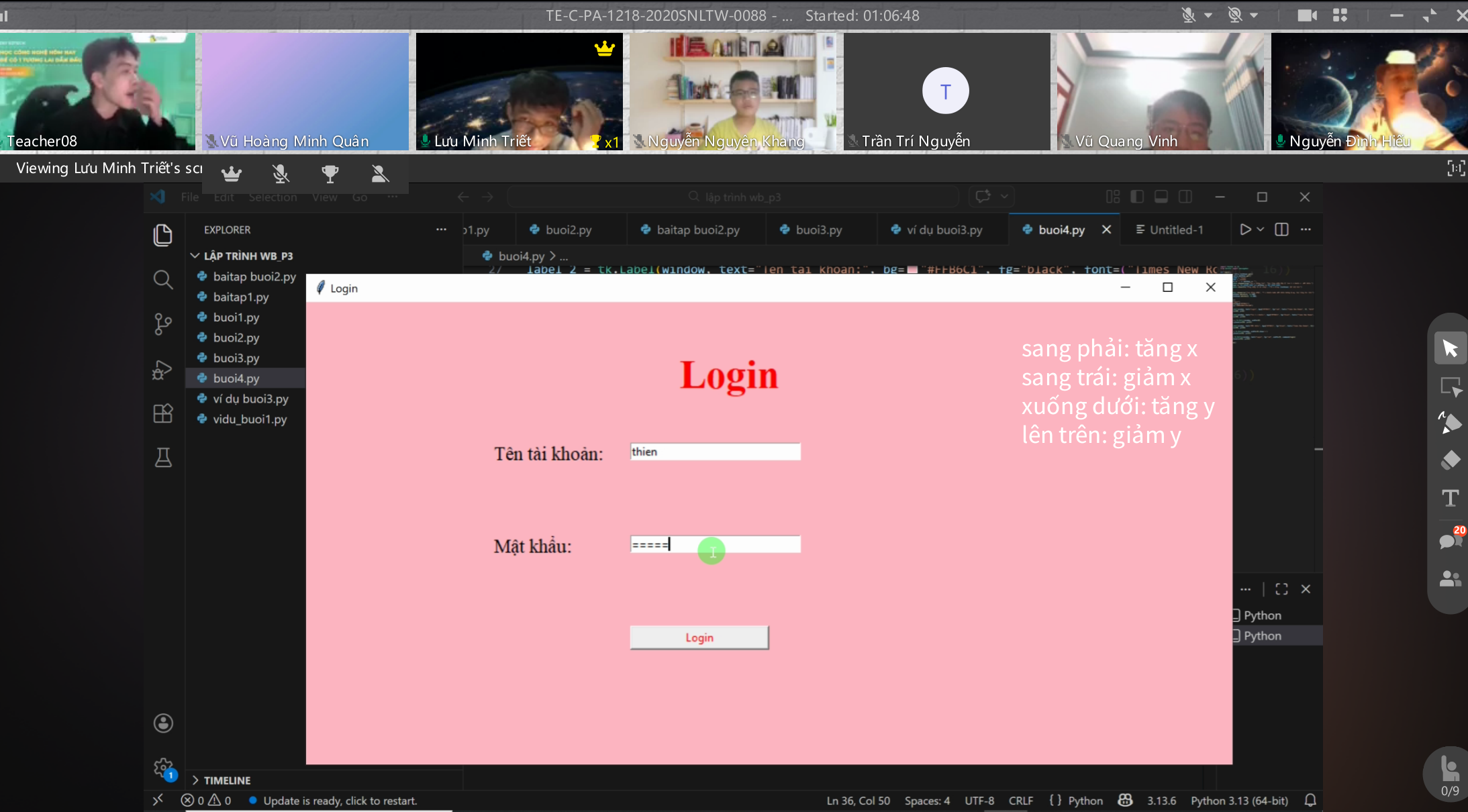
Task: Switch to baitap buoi2.py tab
Action: click(x=697, y=230)
